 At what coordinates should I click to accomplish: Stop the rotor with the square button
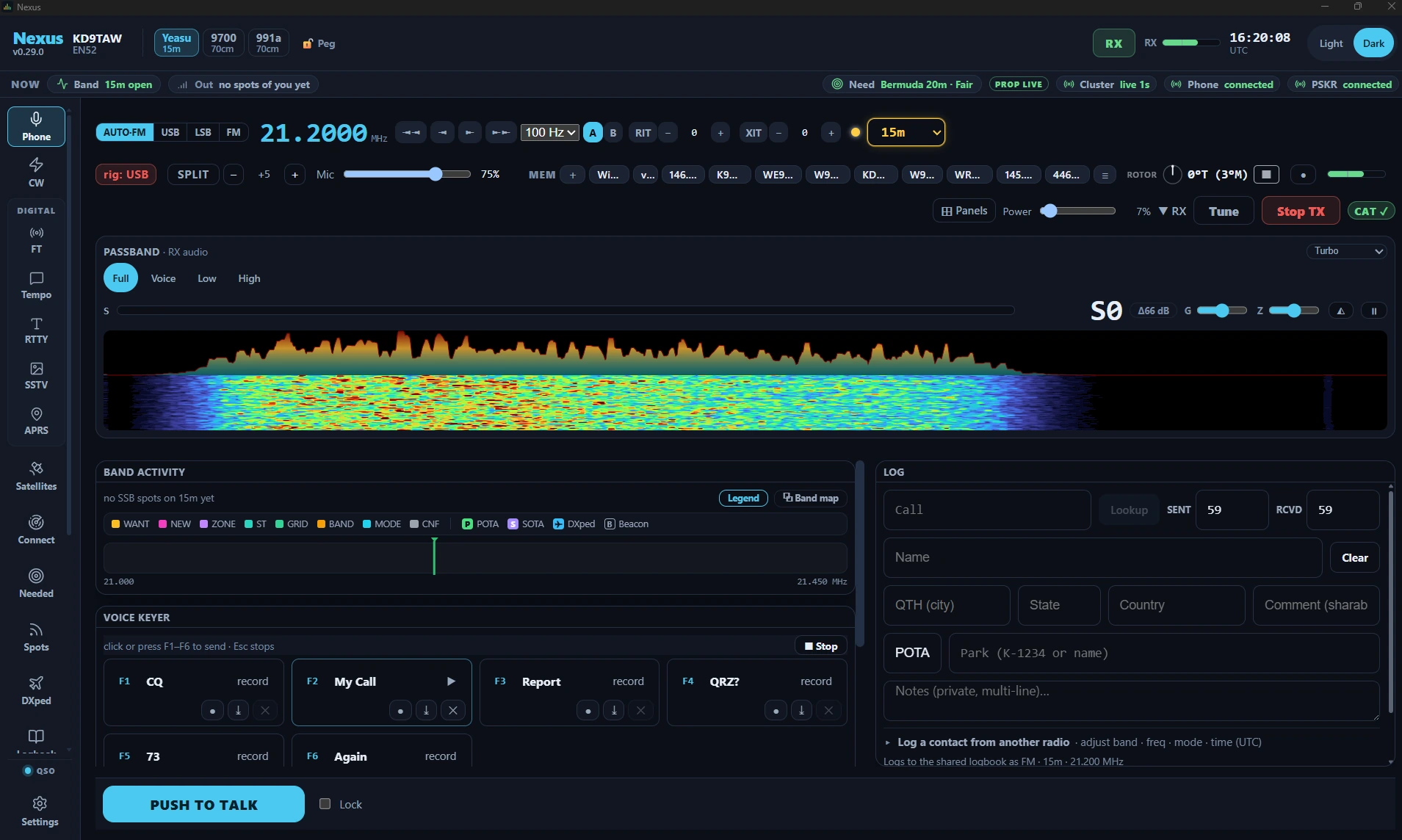(x=1266, y=174)
